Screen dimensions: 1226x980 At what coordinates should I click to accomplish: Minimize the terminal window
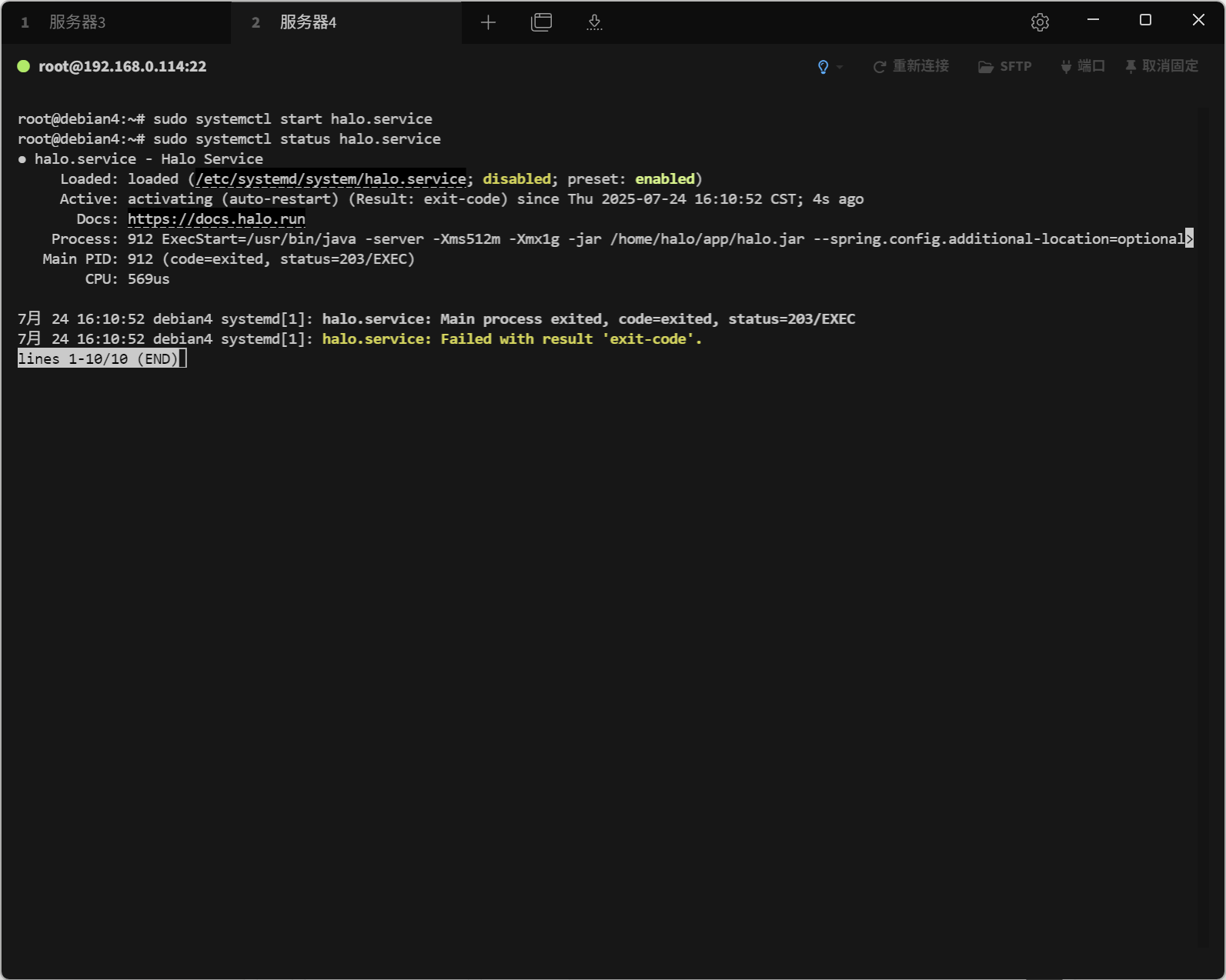tap(1093, 20)
